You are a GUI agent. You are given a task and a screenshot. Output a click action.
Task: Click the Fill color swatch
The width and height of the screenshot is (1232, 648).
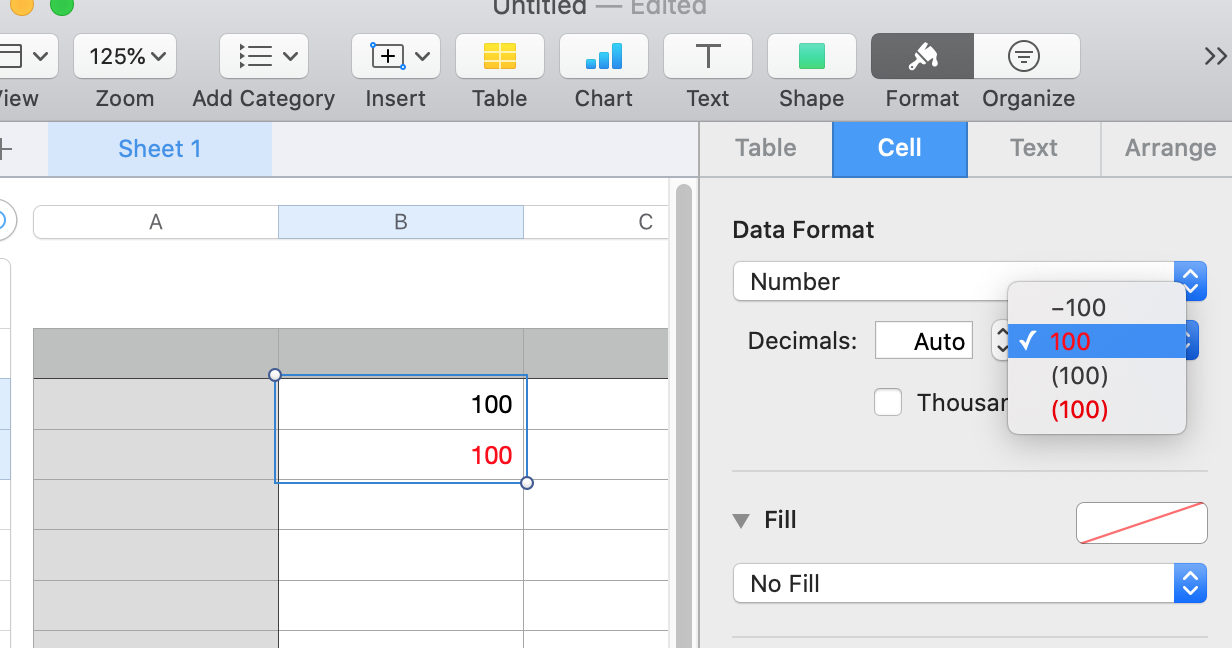[x=1141, y=523]
